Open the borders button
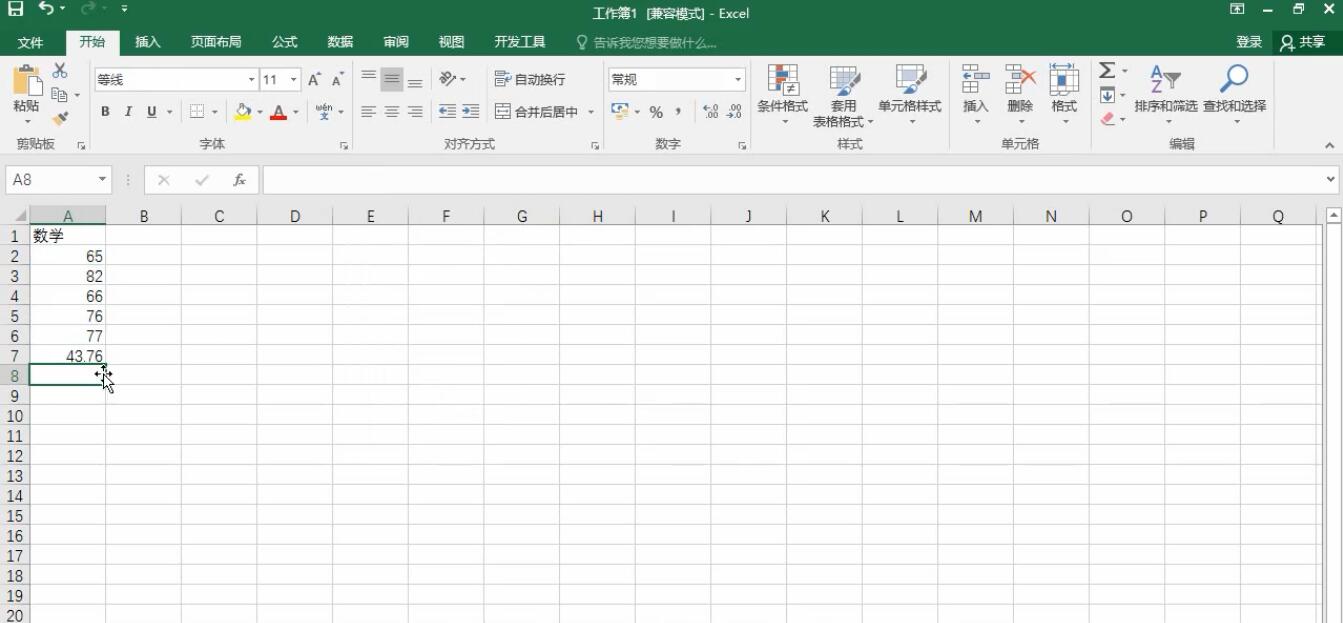Image resolution: width=1343 pixels, height=623 pixels. coord(197,112)
